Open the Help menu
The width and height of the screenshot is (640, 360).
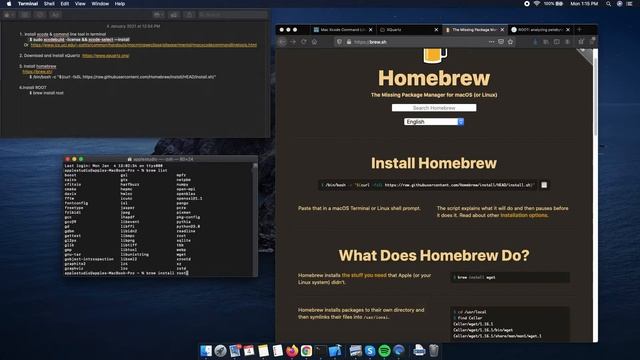[x=120, y=4]
